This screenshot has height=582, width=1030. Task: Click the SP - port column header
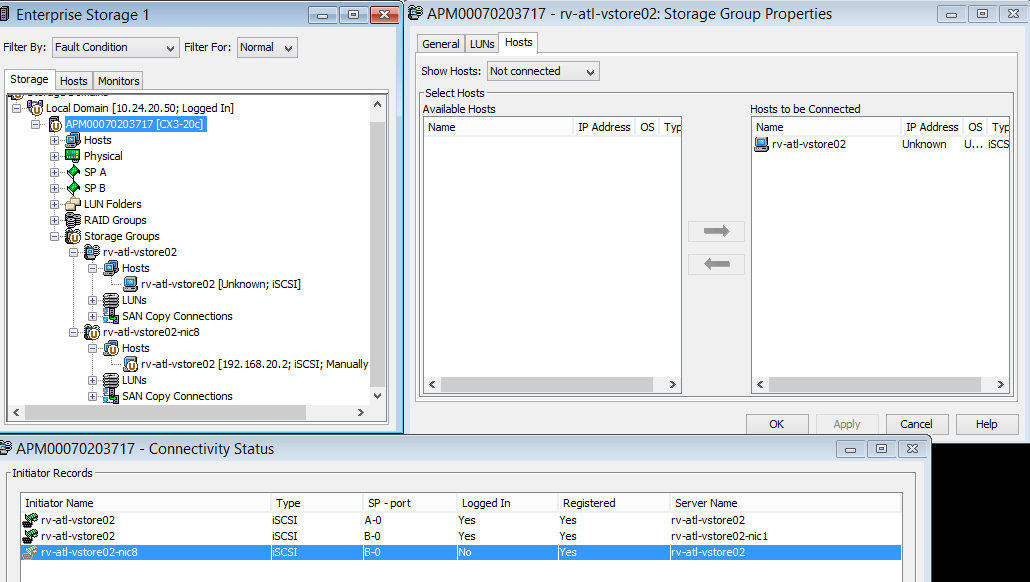(x=409, y=503)
